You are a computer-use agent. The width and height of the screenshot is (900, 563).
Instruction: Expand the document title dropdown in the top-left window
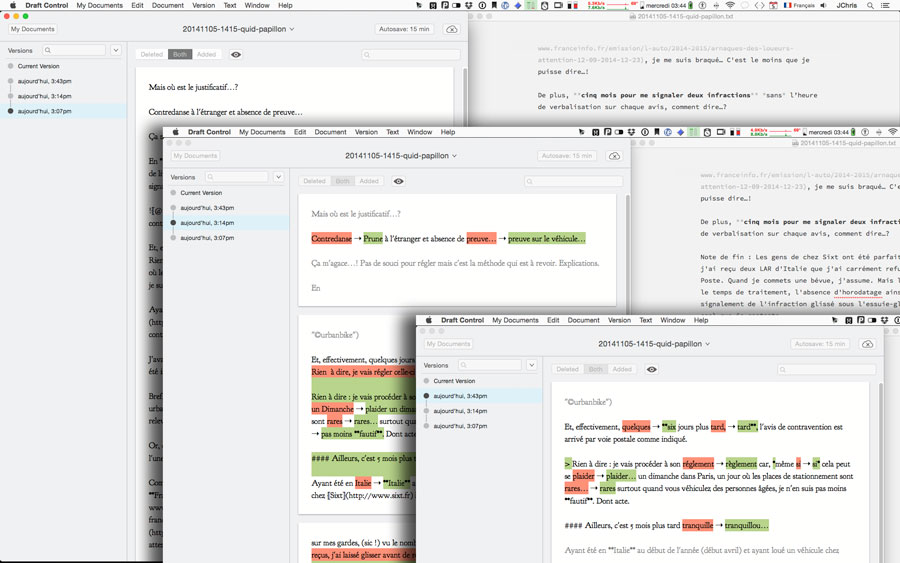291,29
